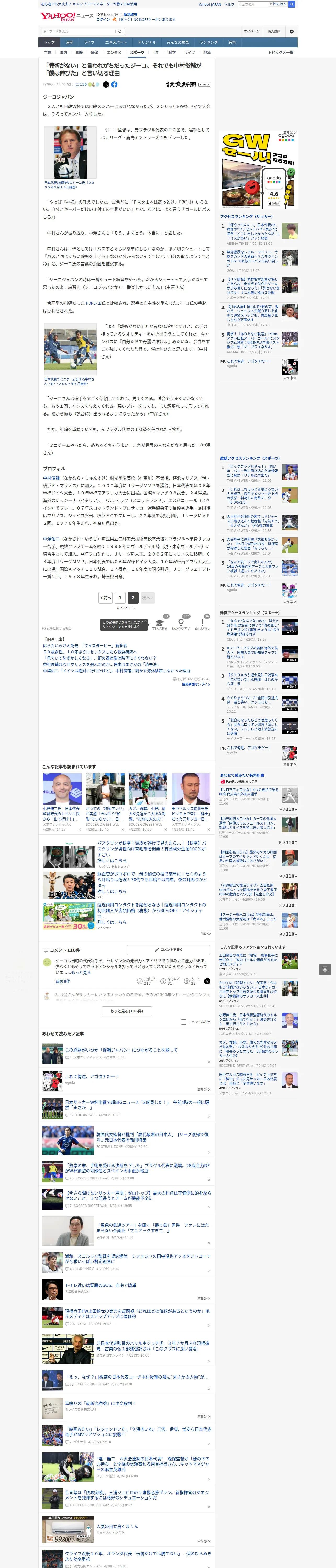Click the Yahoo! JAPAN top link

tap(210, 4)
